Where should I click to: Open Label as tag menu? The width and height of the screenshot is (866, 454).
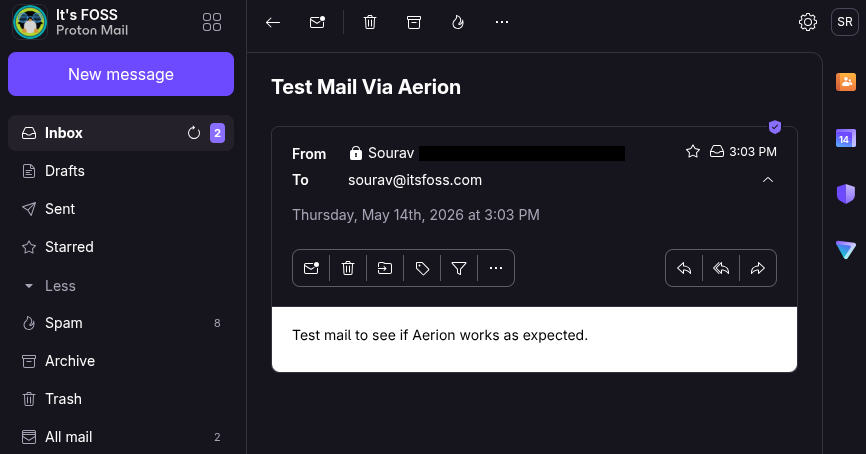pos(422,268)
